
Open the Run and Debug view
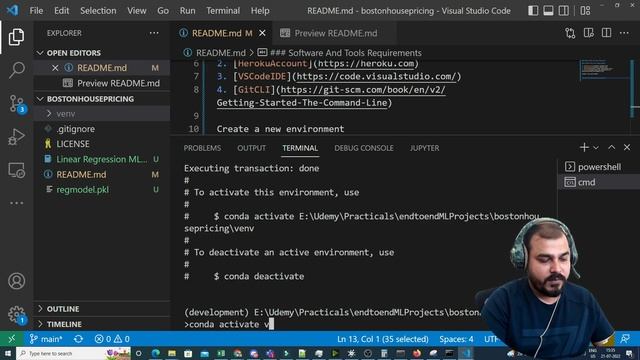[x=16, y=137]
